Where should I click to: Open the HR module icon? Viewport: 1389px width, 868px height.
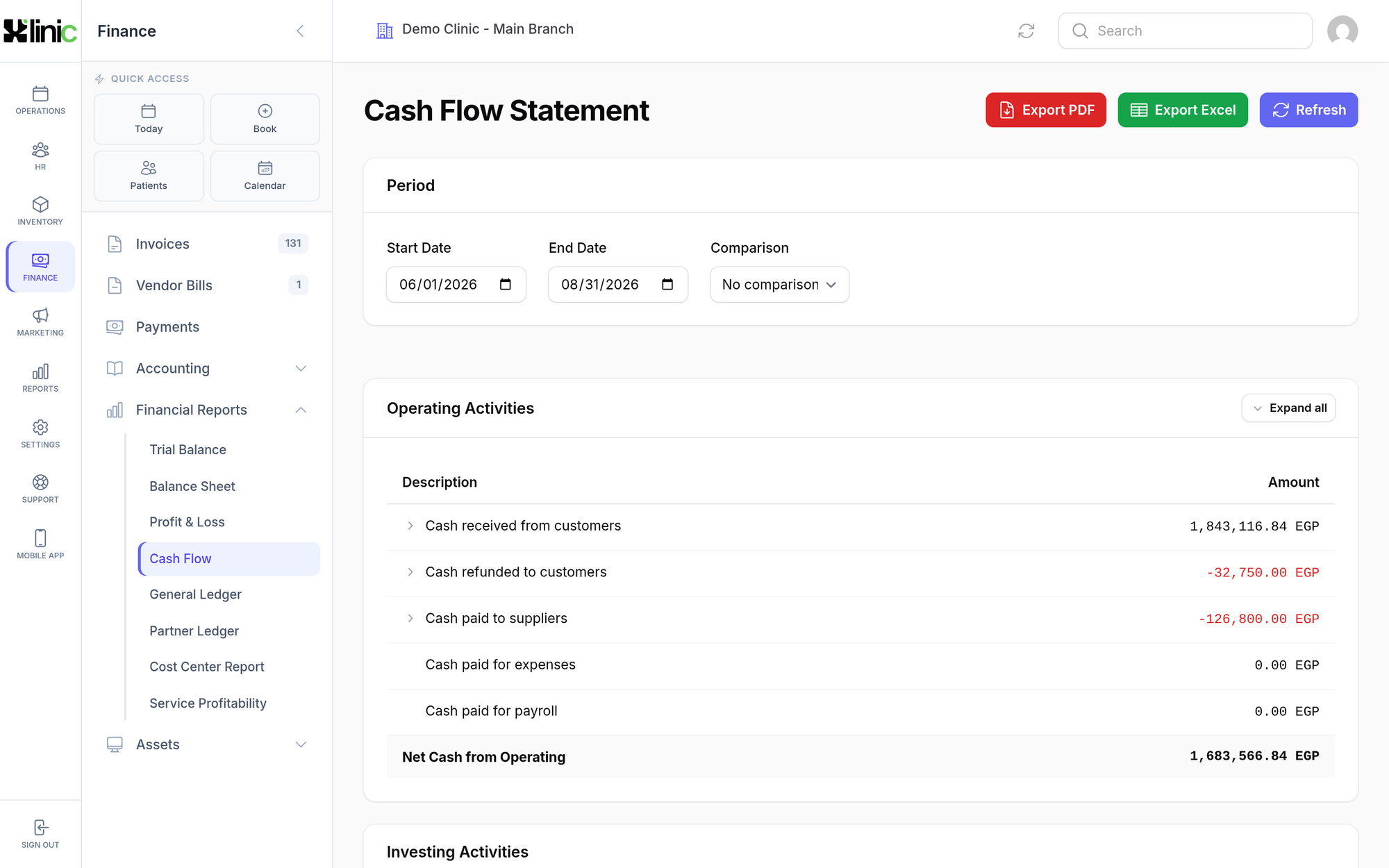coord(40,150)
